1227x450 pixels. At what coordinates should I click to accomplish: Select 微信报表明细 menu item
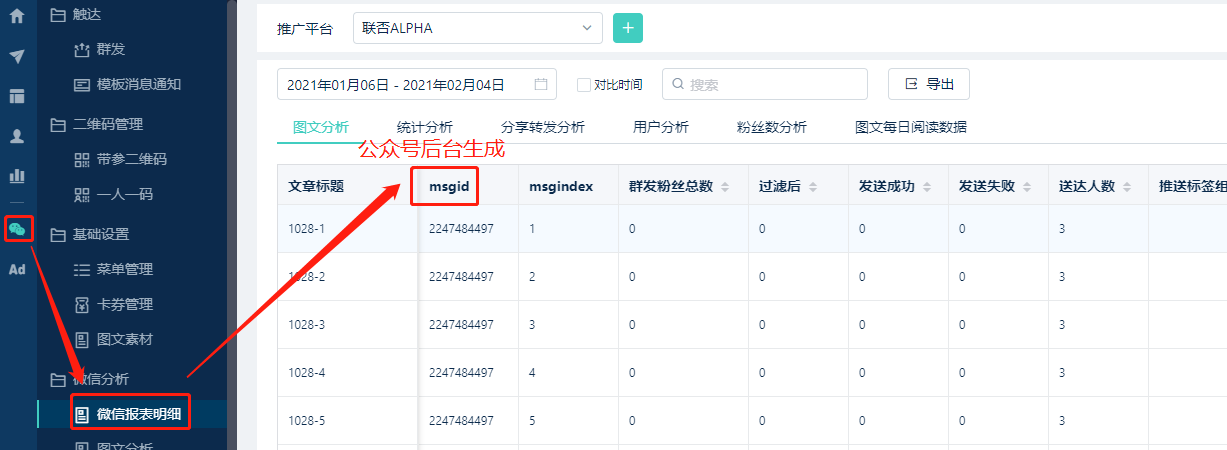[x=131, y=414]
